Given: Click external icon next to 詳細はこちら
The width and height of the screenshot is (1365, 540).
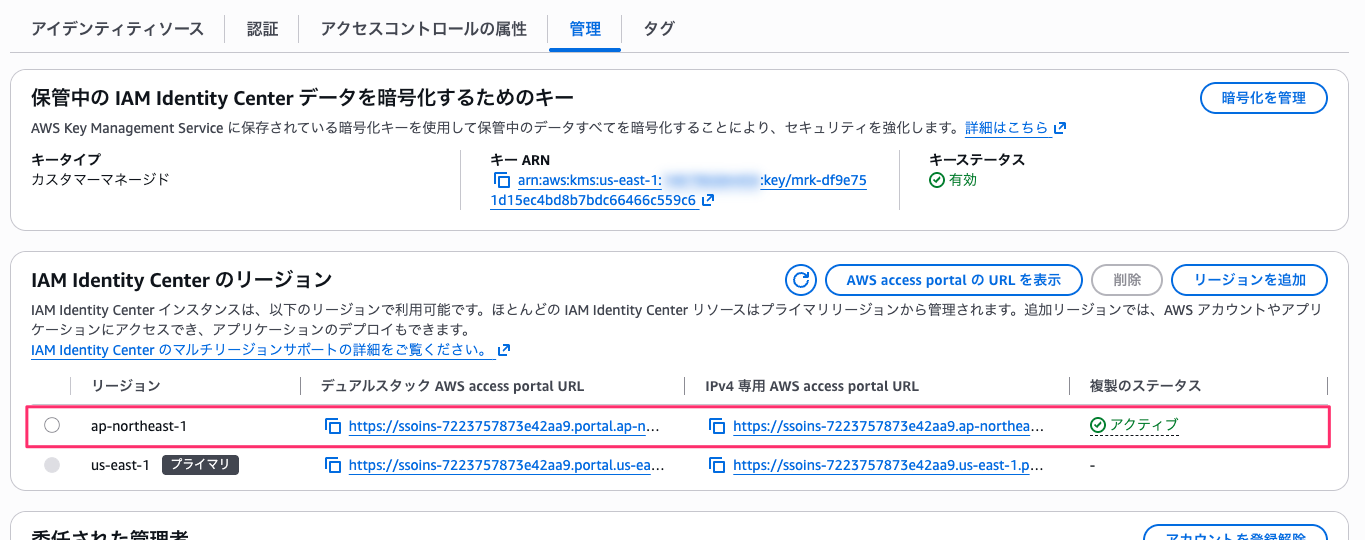Looking at the screenshot, I should 1060,128.
